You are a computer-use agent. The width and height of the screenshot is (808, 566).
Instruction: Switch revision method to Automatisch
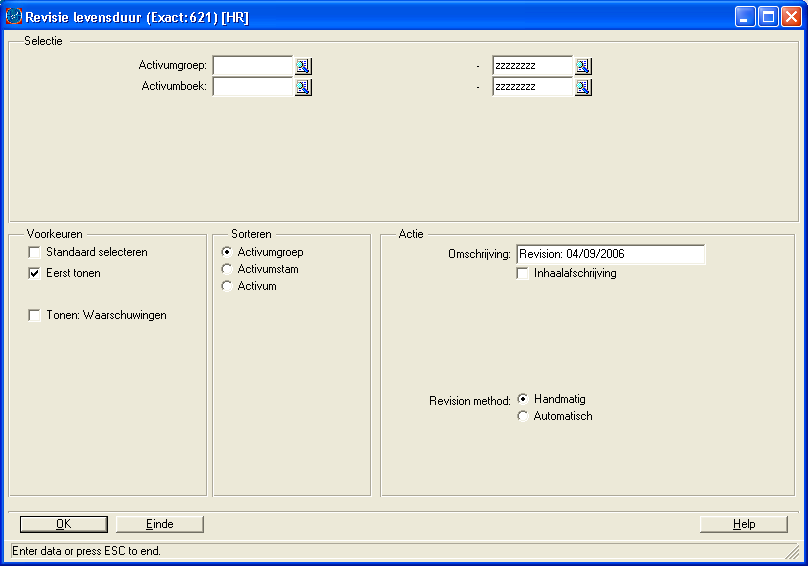[x=523, y=416]
